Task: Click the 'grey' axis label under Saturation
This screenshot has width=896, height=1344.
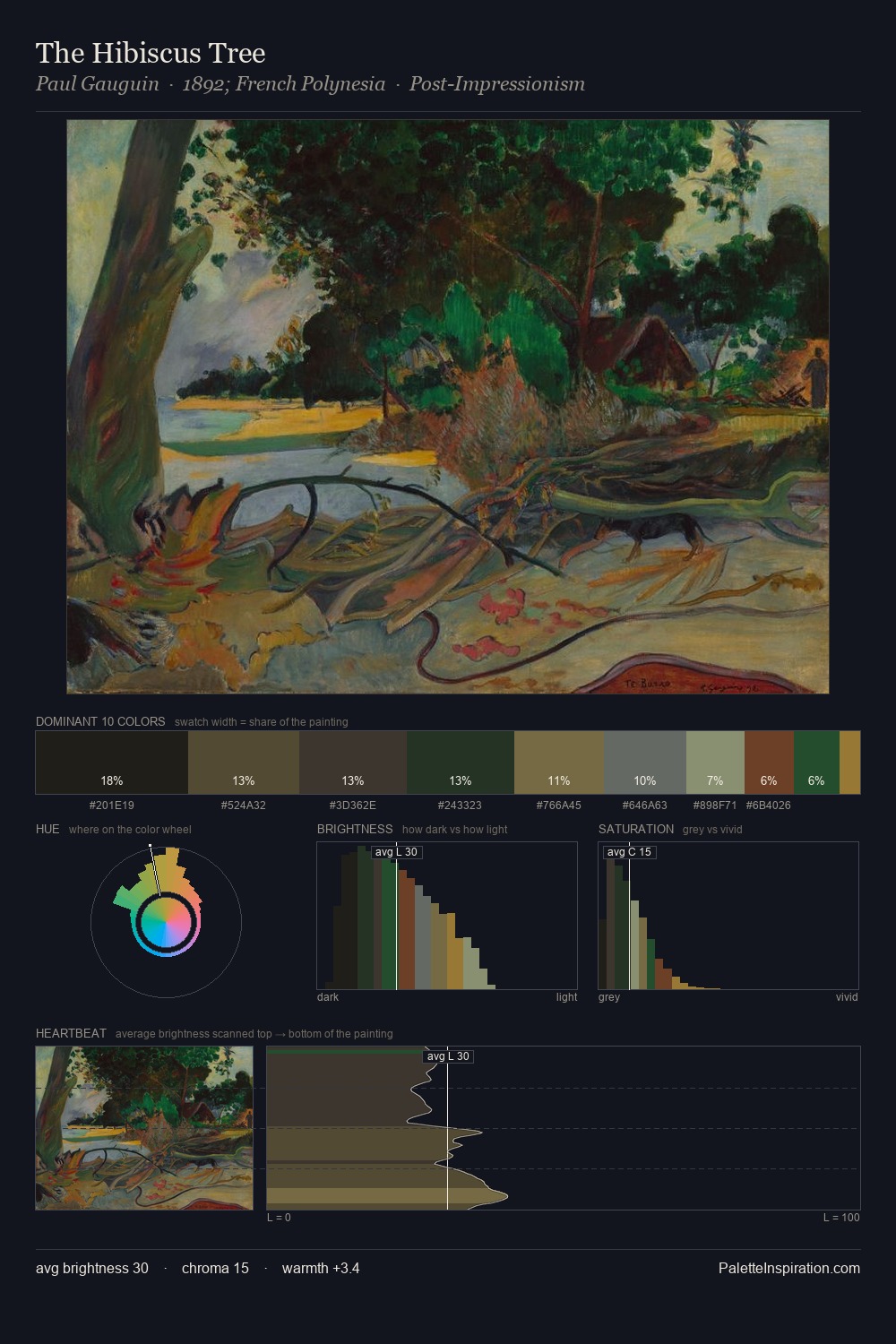Action: [609, 997]
